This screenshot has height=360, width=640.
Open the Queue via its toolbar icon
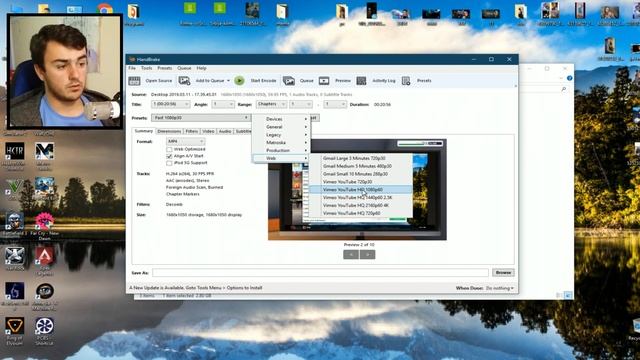pyautogui.click(x=289, y=81)
